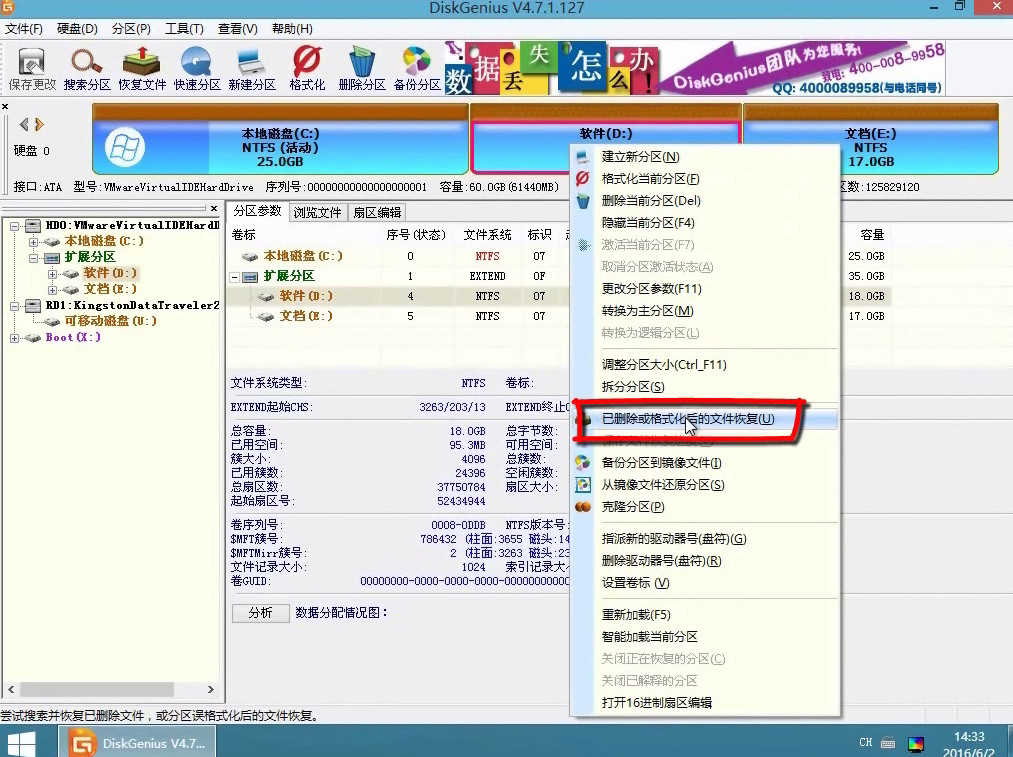Launch the 恢复文件 file recovery tool
The height and width of the screenshot is (757, 1013).
click(x=142, y=68)
